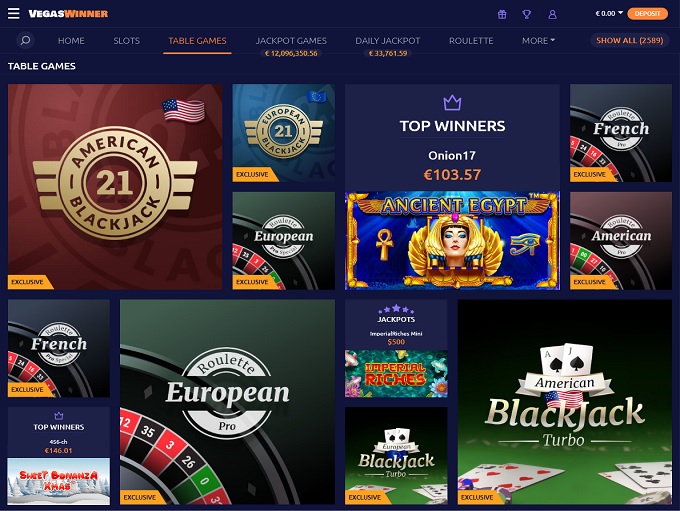Click the Deposit button

click(x=647, y=13)
